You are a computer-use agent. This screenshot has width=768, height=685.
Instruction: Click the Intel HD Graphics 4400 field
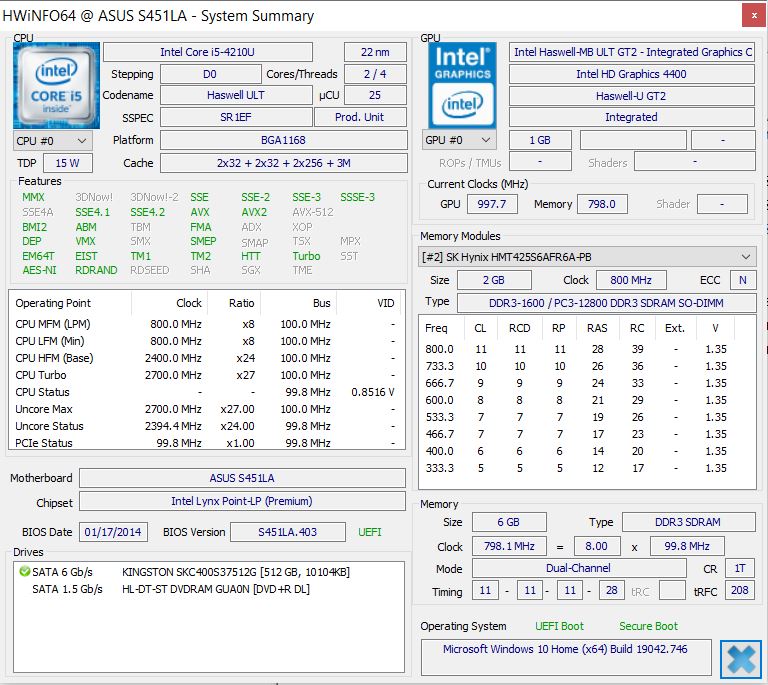click(x=630, y=74)
